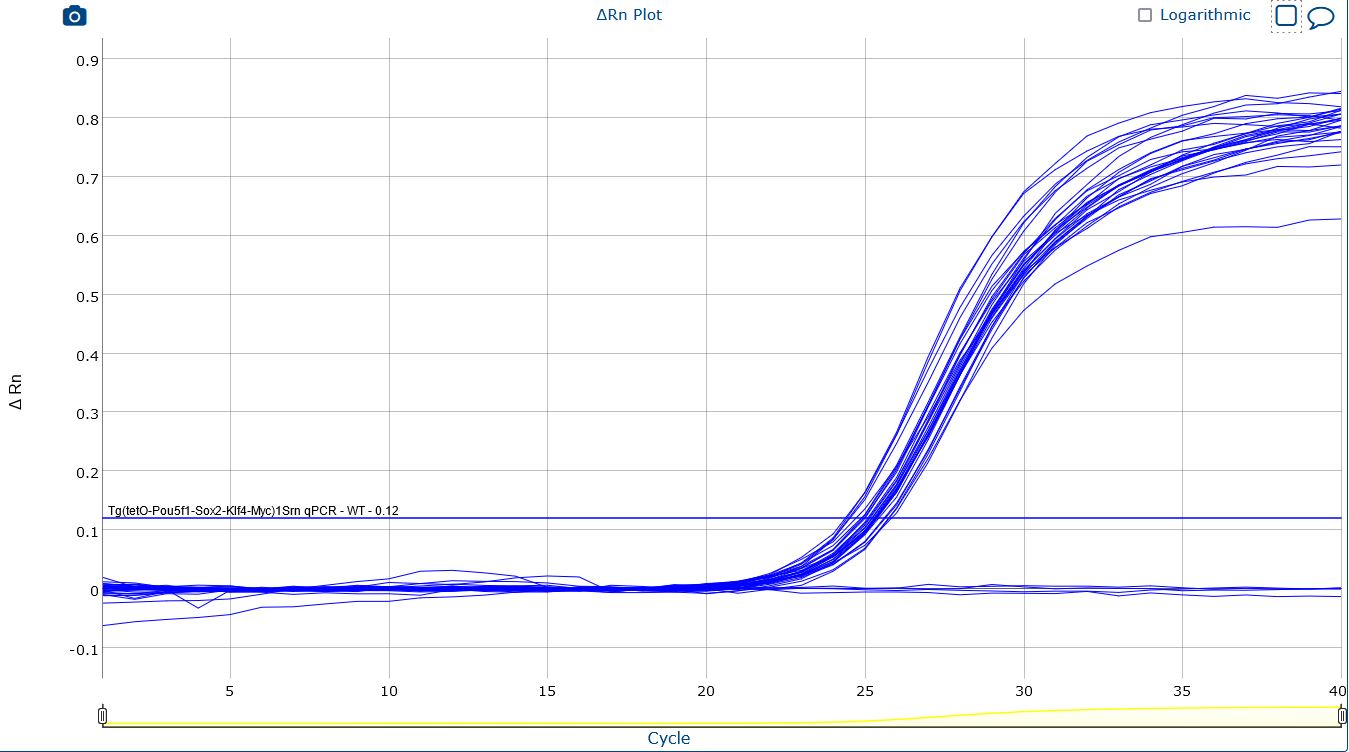Click the lowest curve's start at cycle 1
This screenshot has width=1349, height=752.
pyautogui.click(x=104, y=625)
